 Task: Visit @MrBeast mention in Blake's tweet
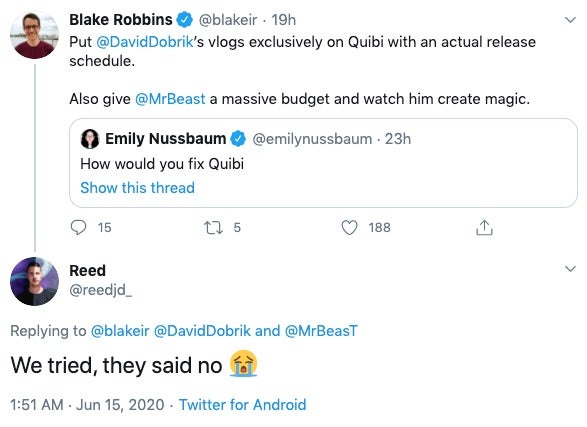(170, 99)
